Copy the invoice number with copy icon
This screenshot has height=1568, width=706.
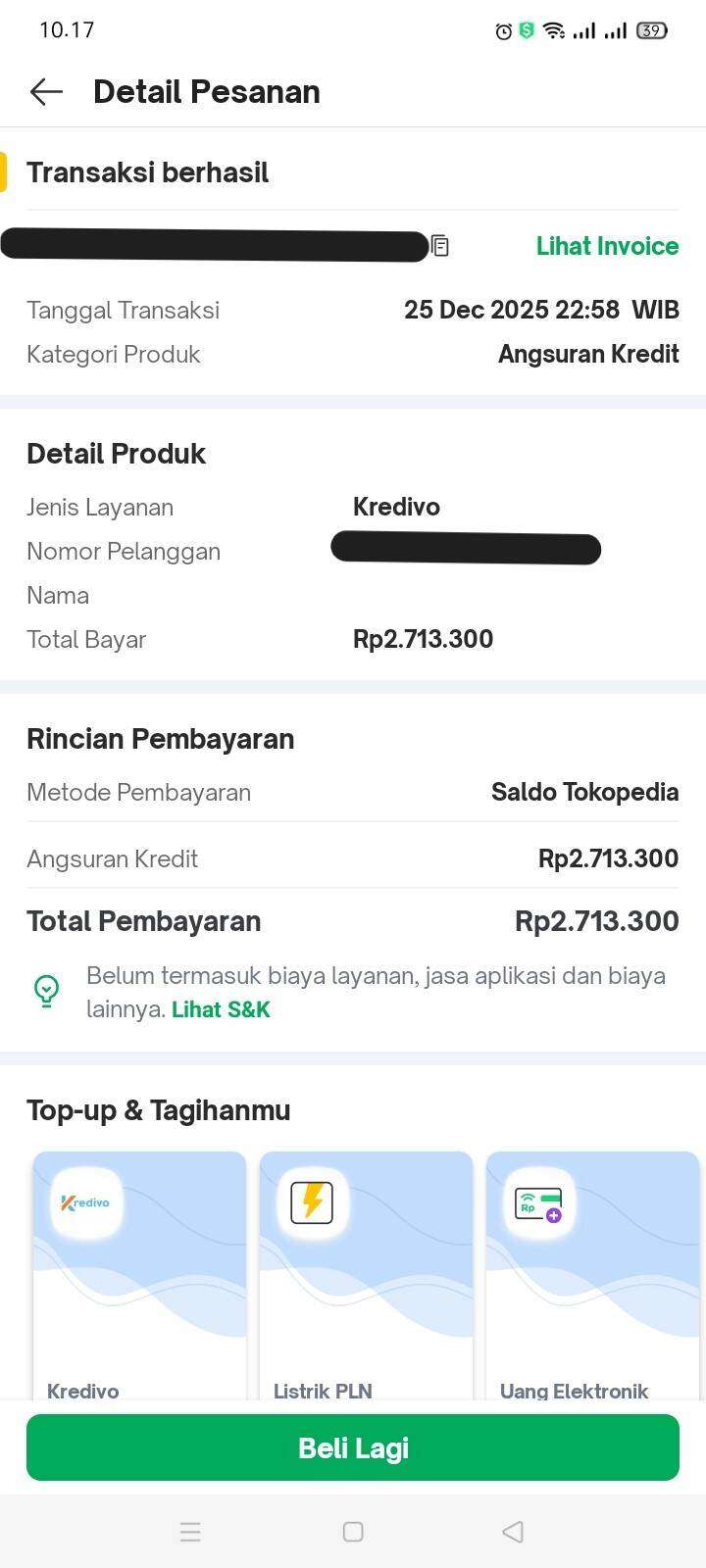tap(440, 246)
